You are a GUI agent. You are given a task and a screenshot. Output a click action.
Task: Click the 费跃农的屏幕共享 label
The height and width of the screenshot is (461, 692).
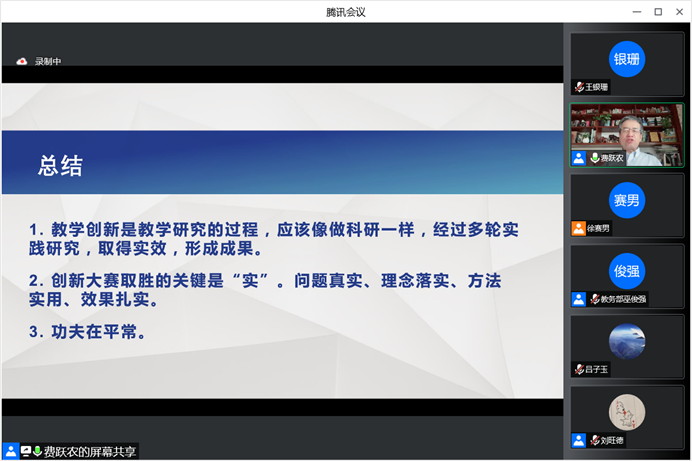90,451
